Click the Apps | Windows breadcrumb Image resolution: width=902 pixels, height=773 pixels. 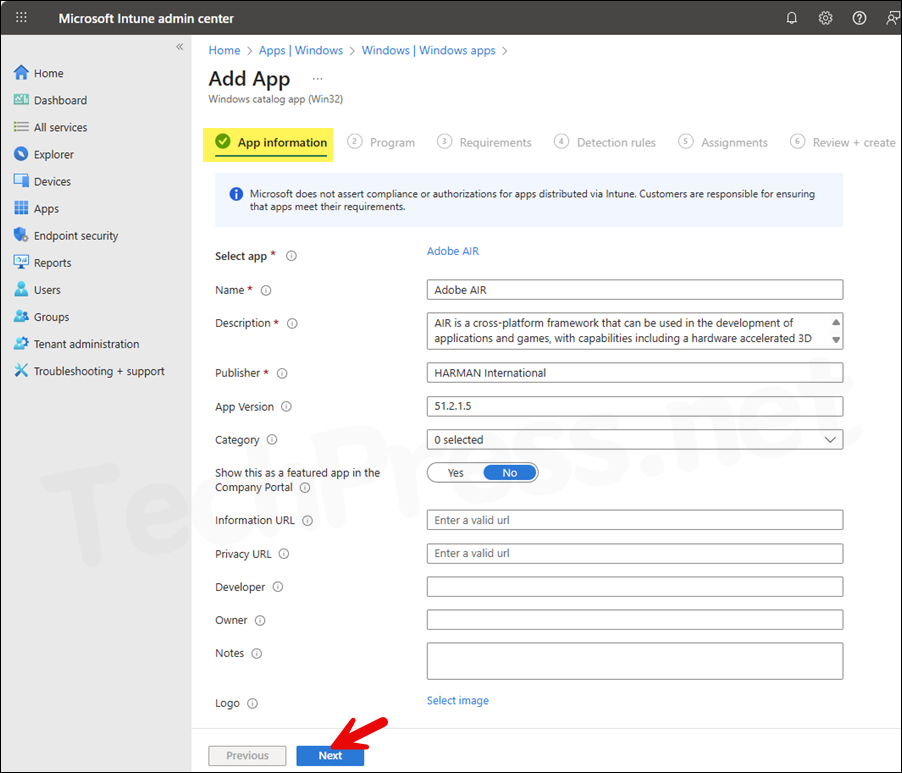pos(301,51)
